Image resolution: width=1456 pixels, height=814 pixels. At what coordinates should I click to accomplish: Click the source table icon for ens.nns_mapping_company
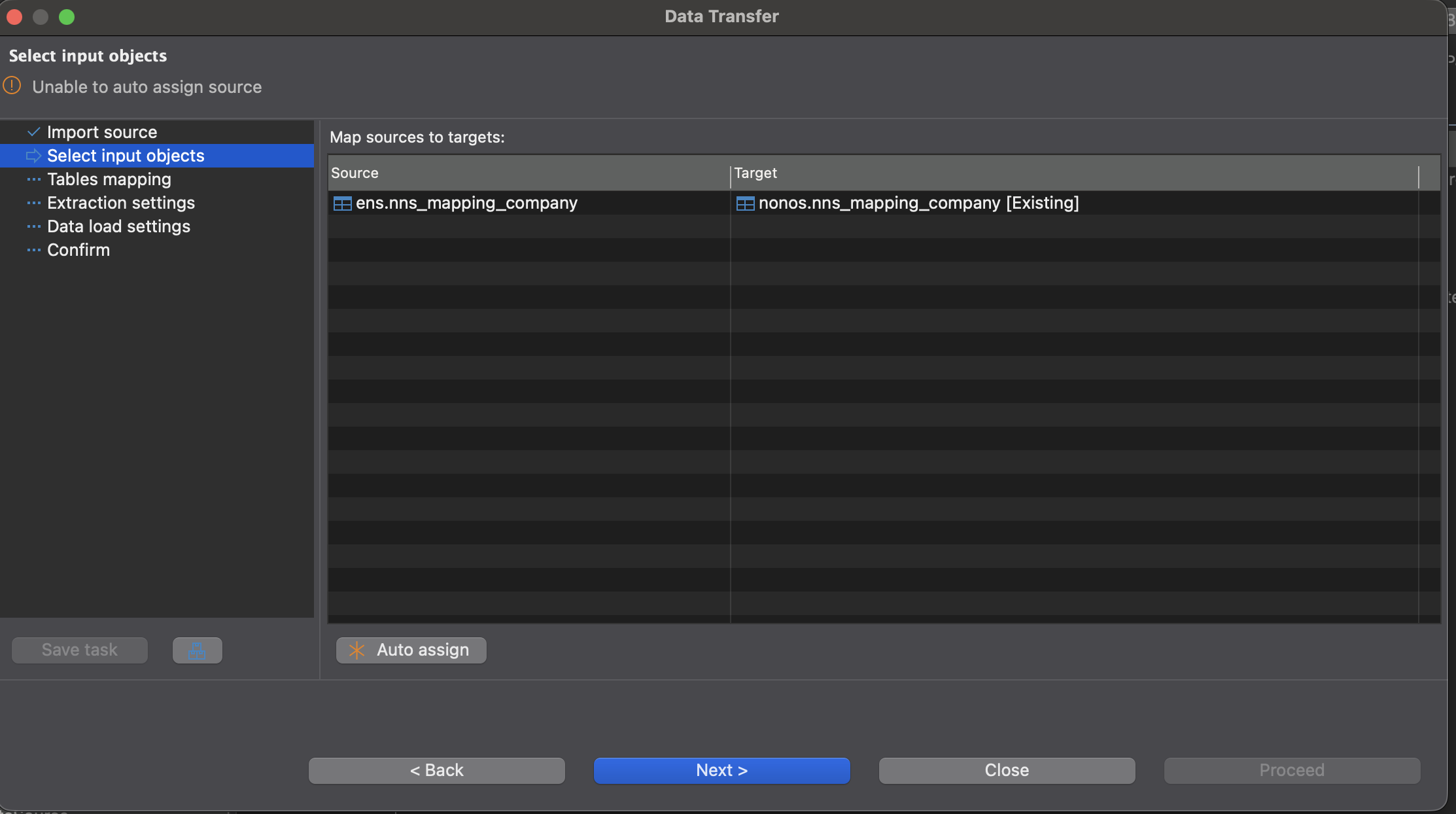coord(342,203)
